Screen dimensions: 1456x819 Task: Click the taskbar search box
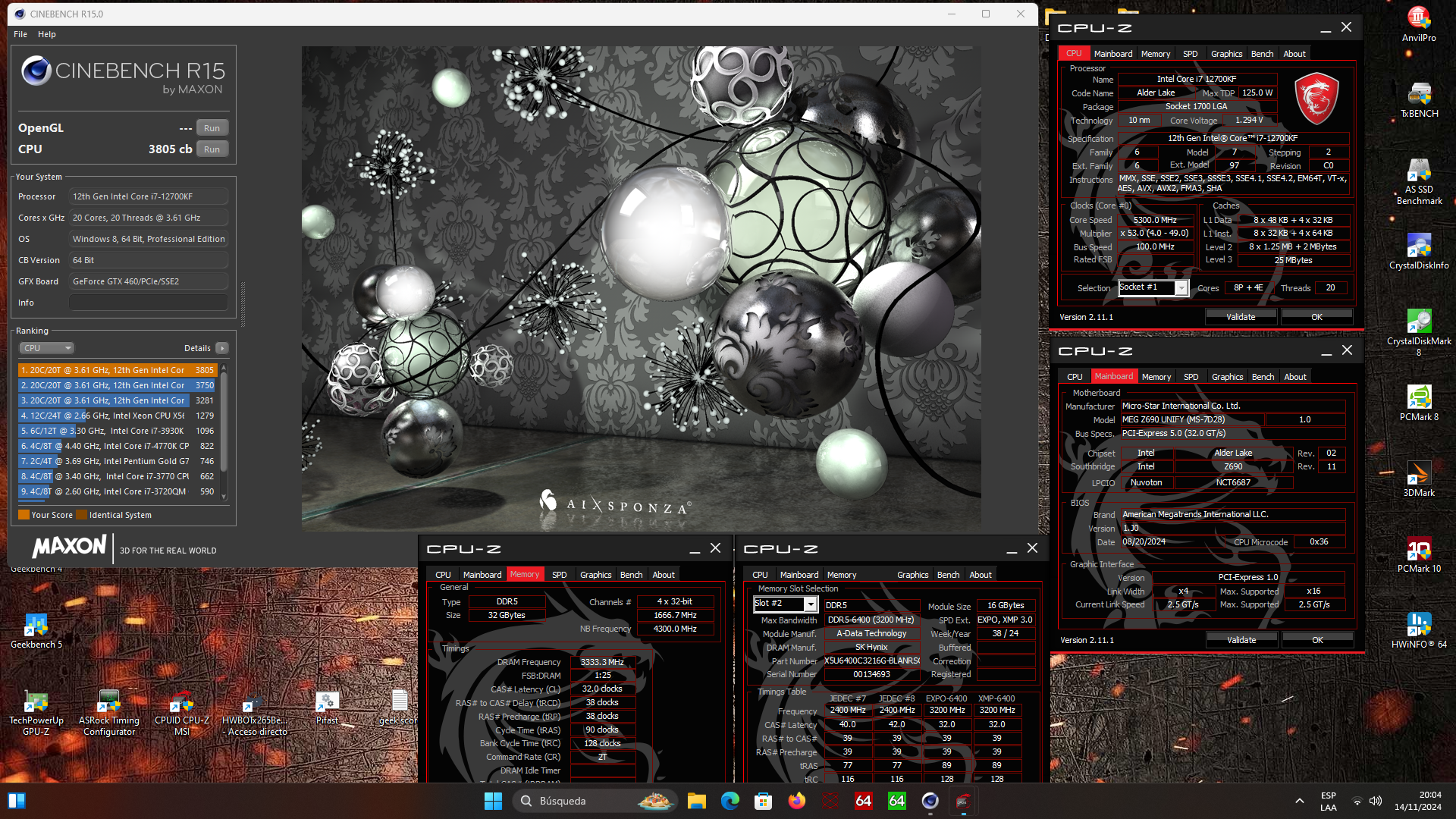coord(595,801)
